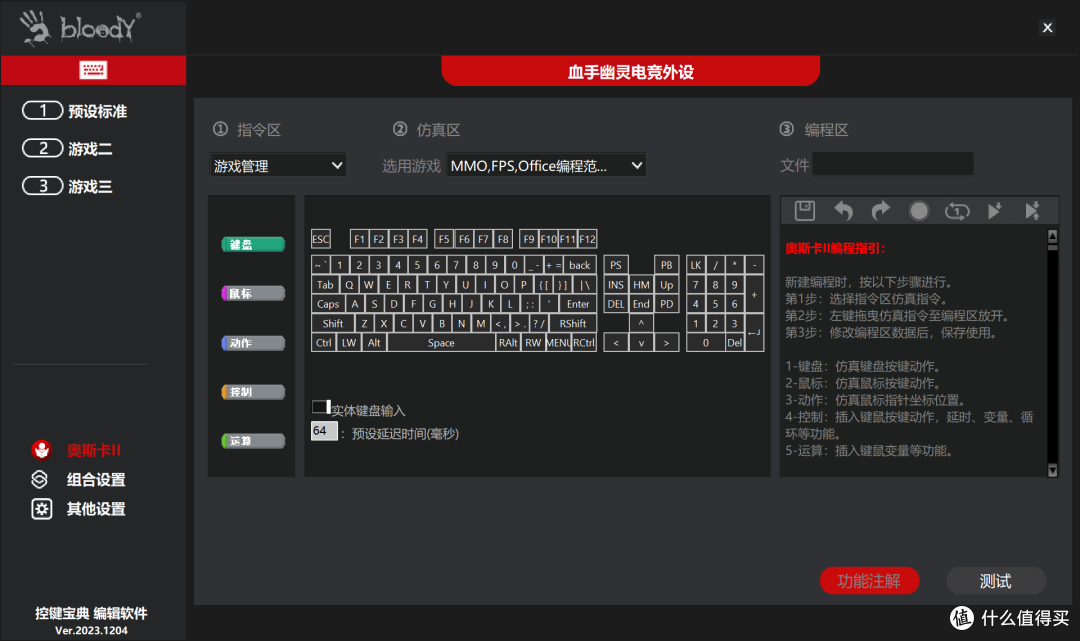Click the HM key on virtual keyboard
The width and height of the screenshot is (1080, 641).
click(641, 284)
